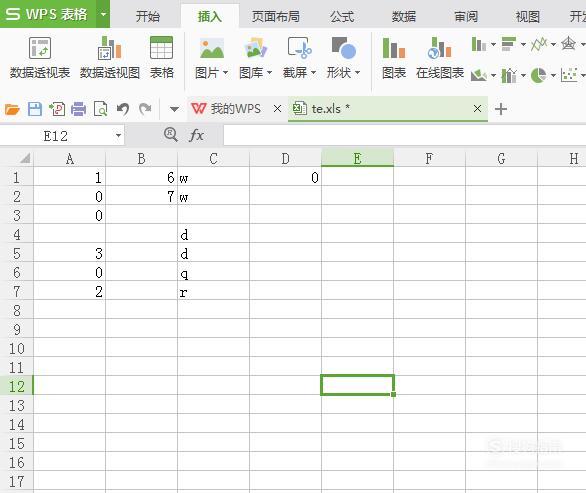
Task: Add a new document tab with plus
Action: 500,109
